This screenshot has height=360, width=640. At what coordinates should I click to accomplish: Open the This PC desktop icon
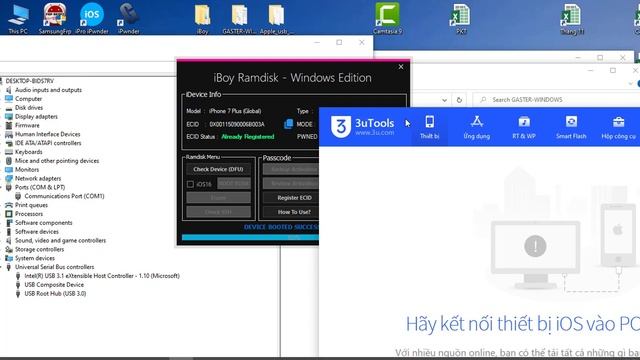click(18, 18)
